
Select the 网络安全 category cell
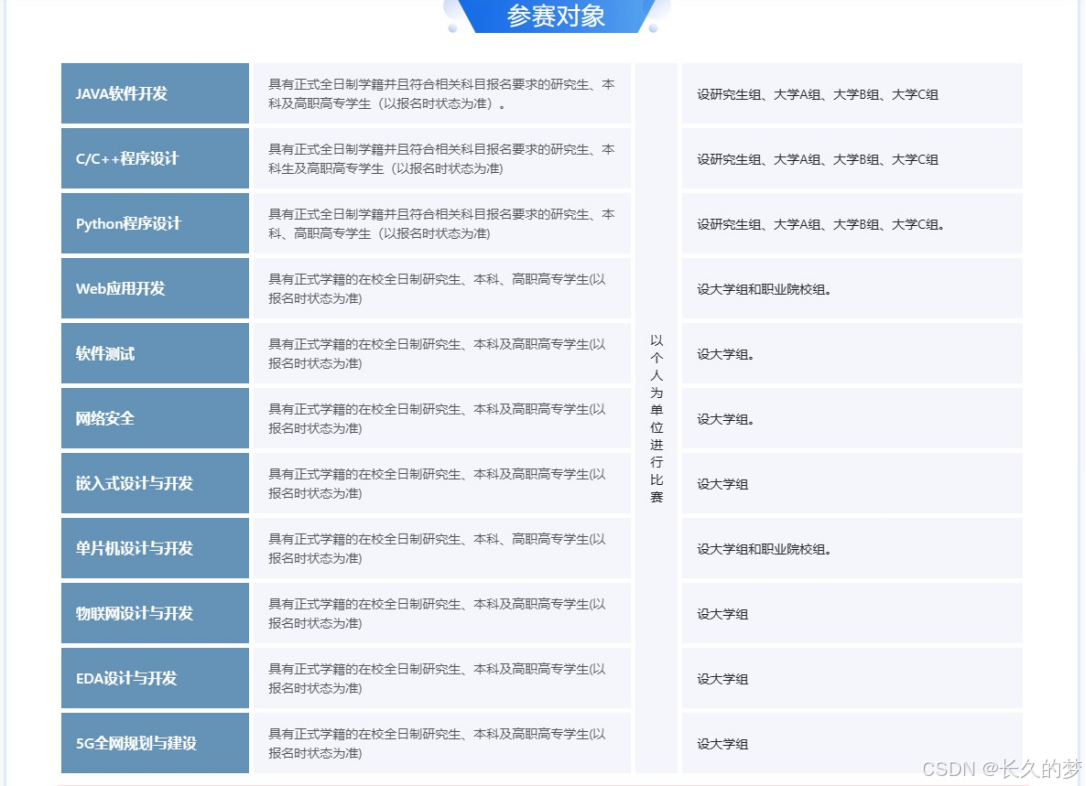tap(155, 418)
